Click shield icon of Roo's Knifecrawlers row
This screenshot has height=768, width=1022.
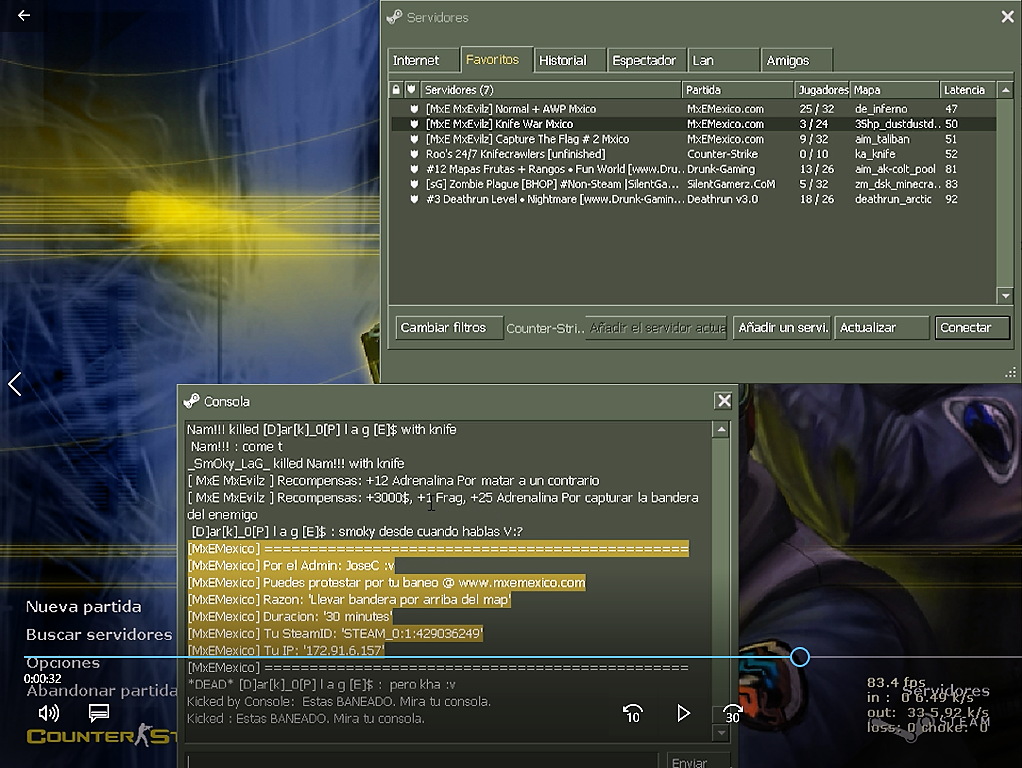click(x=413, y=154)
